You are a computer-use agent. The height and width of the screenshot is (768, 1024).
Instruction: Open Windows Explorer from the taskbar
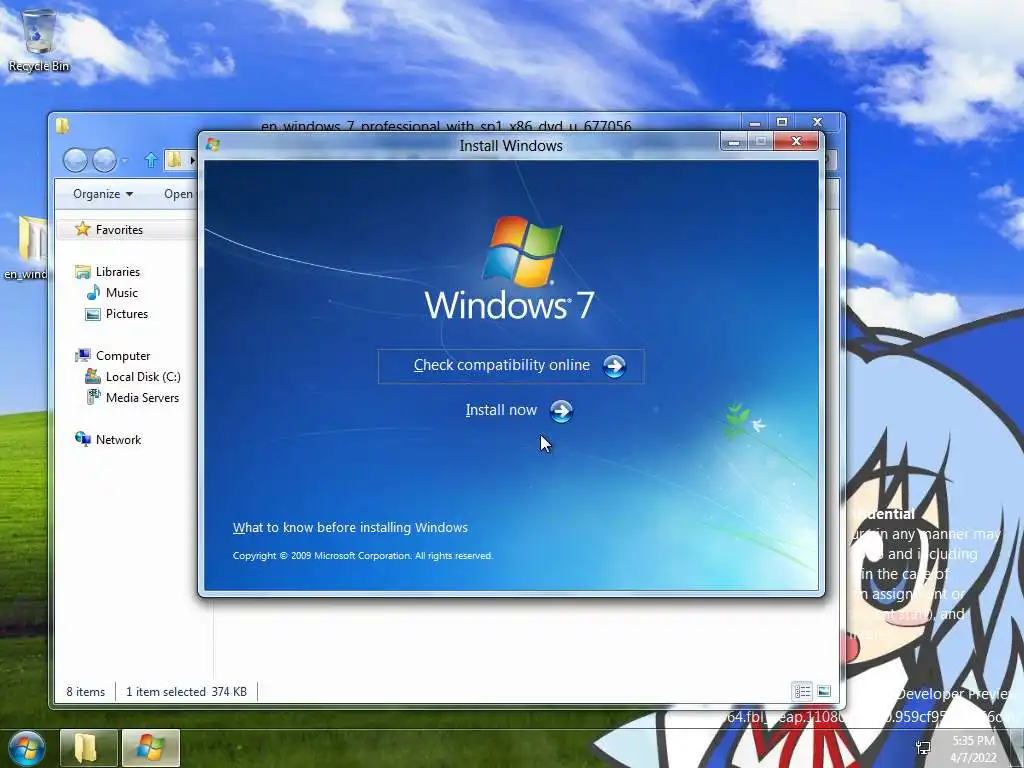[88, 748]
